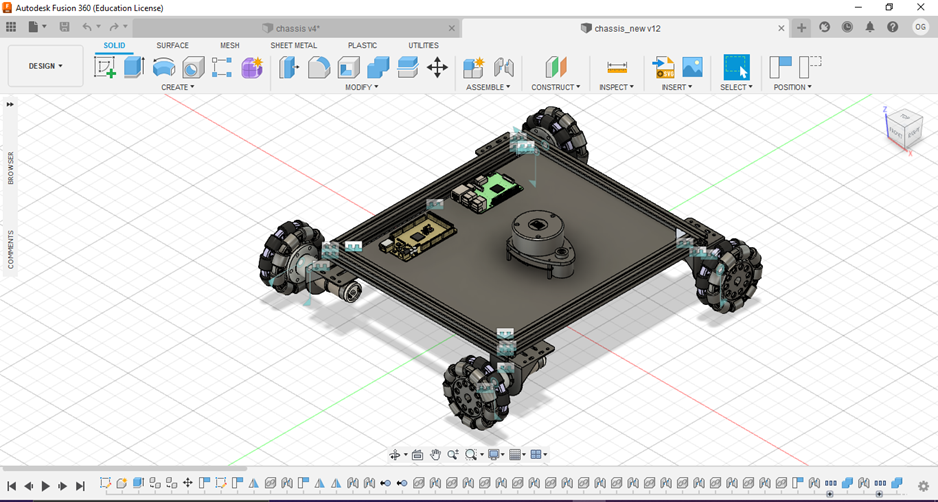Open the INSERT dropdown menu
938x502 pixels.
677,87
